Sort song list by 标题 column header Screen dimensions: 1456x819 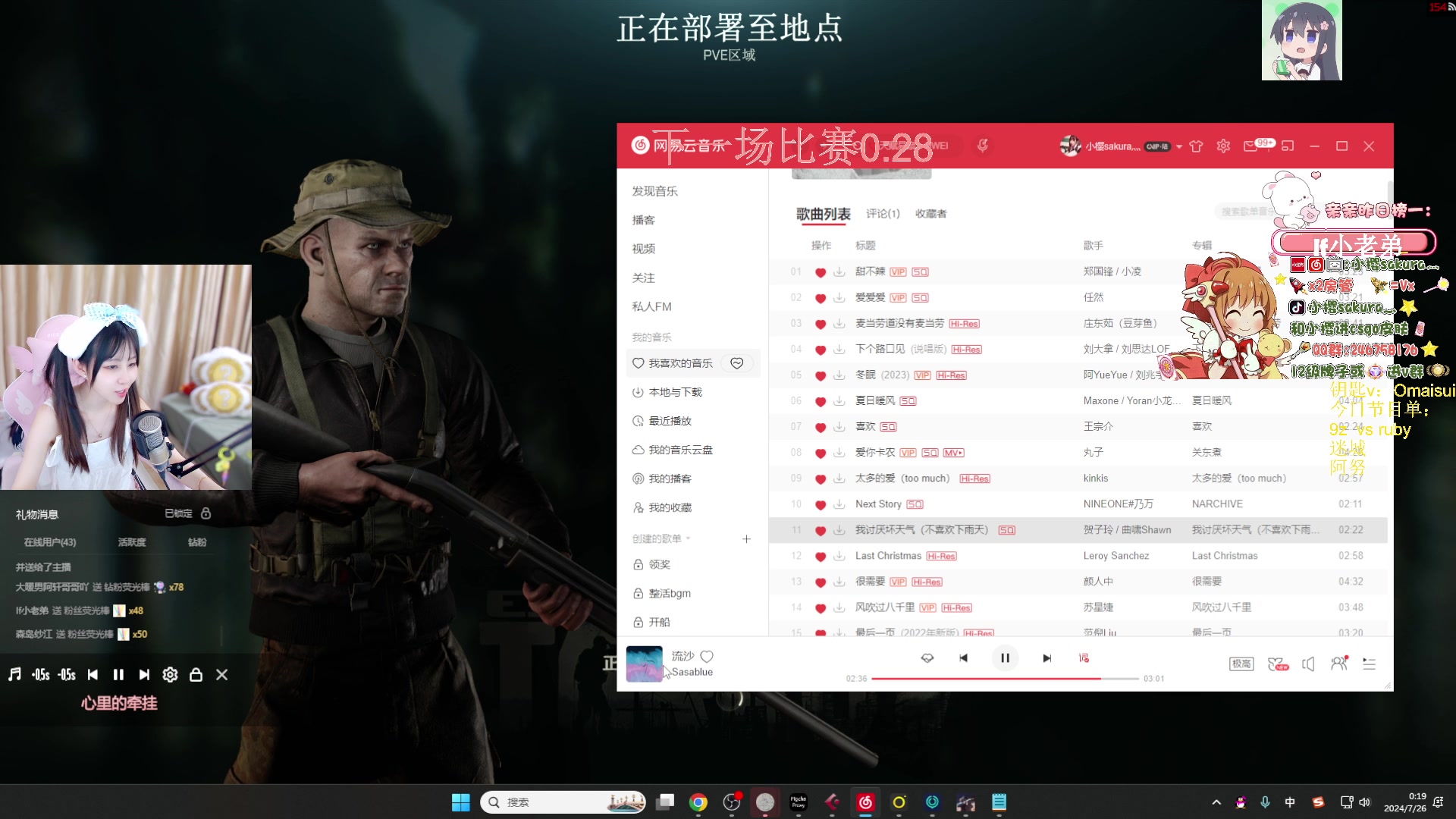tap(865, 246)
